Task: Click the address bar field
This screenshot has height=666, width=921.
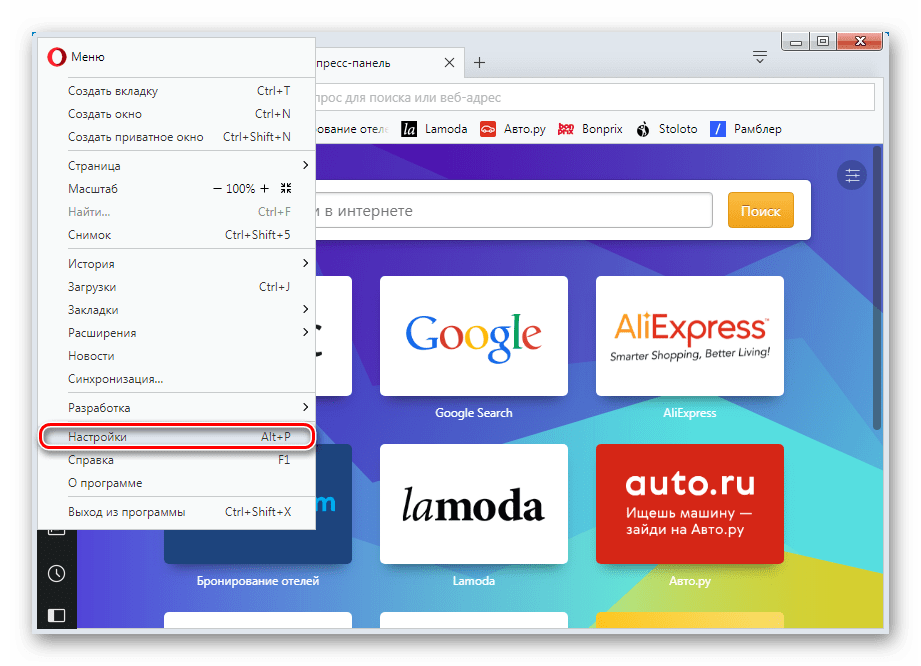Action: click(x=594, y=97)
